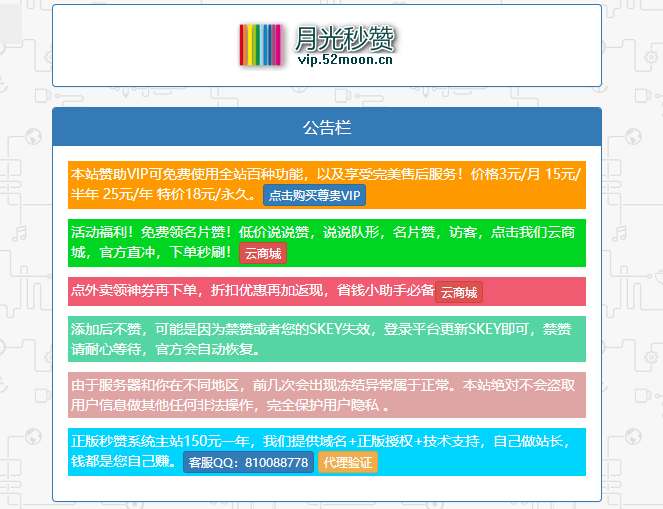The width and height of the screenshot is (663, 509).
Task: Contact 客服QQ: 810088778
Action: tap(248, 463)
